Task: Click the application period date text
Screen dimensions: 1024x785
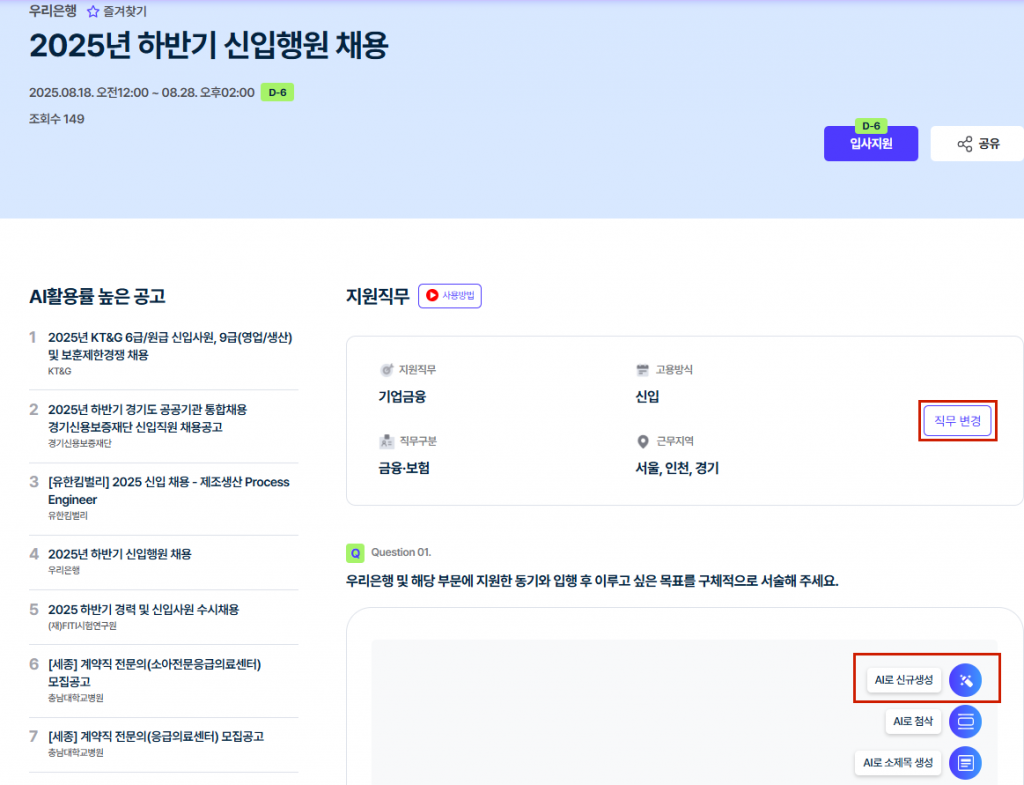Action: pos(142,93)
